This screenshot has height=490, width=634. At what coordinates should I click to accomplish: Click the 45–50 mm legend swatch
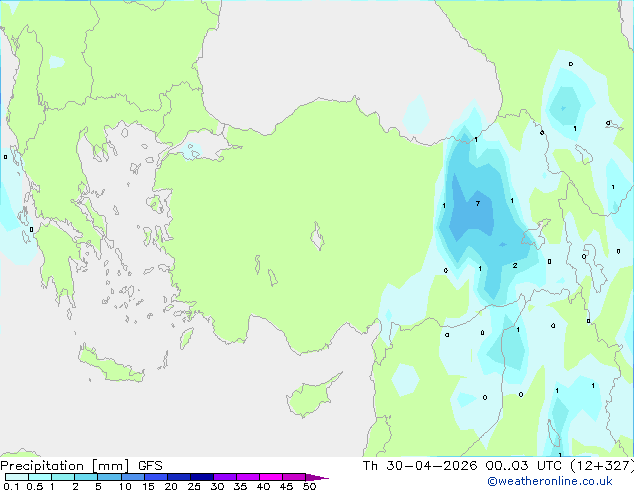(x=294, y=477)
